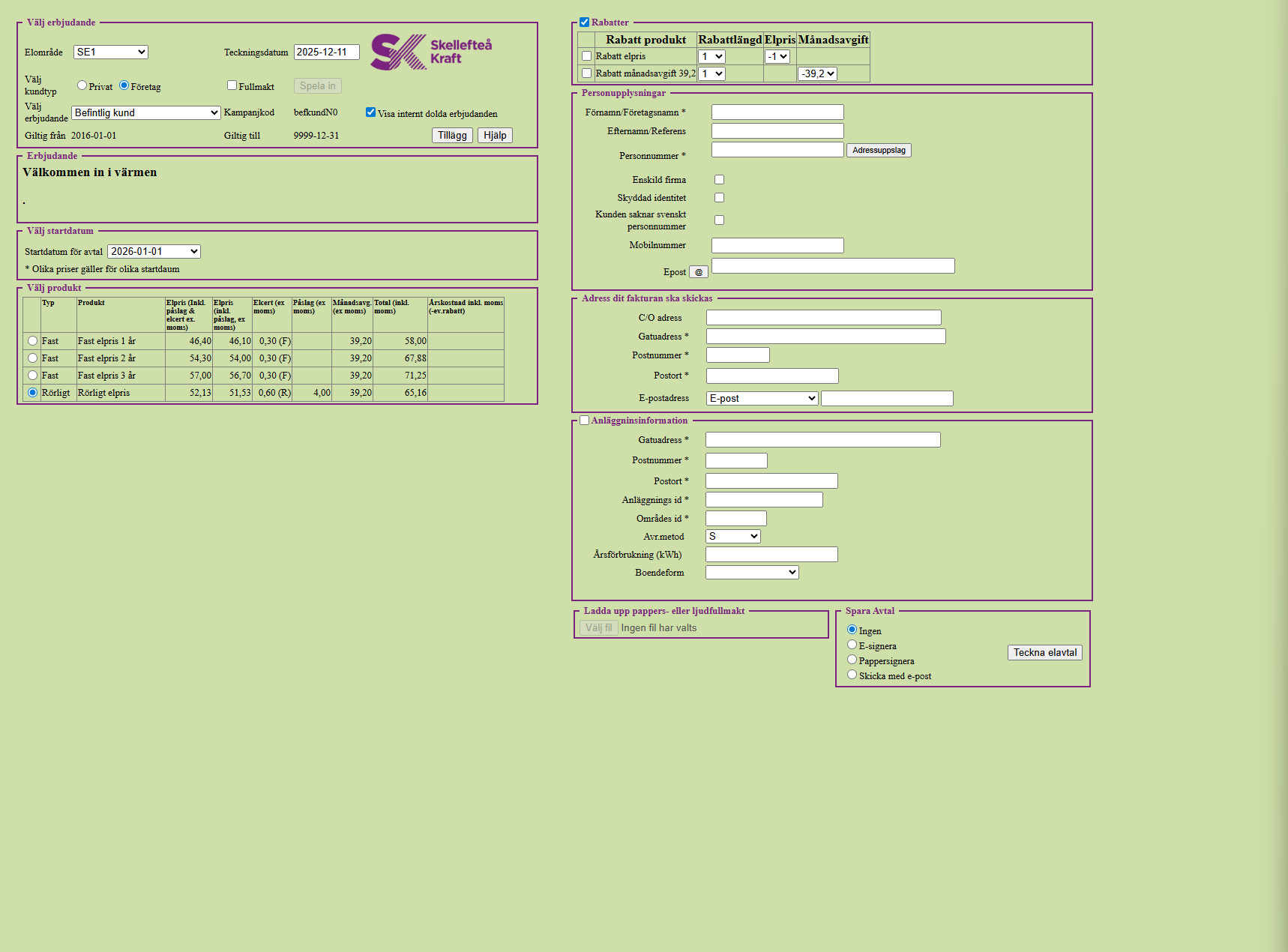Image resolution: width=1288 pixels, height=952 pixels.
Task: Click Teckna elavtal button
Action: click(x=1044, y=652)
